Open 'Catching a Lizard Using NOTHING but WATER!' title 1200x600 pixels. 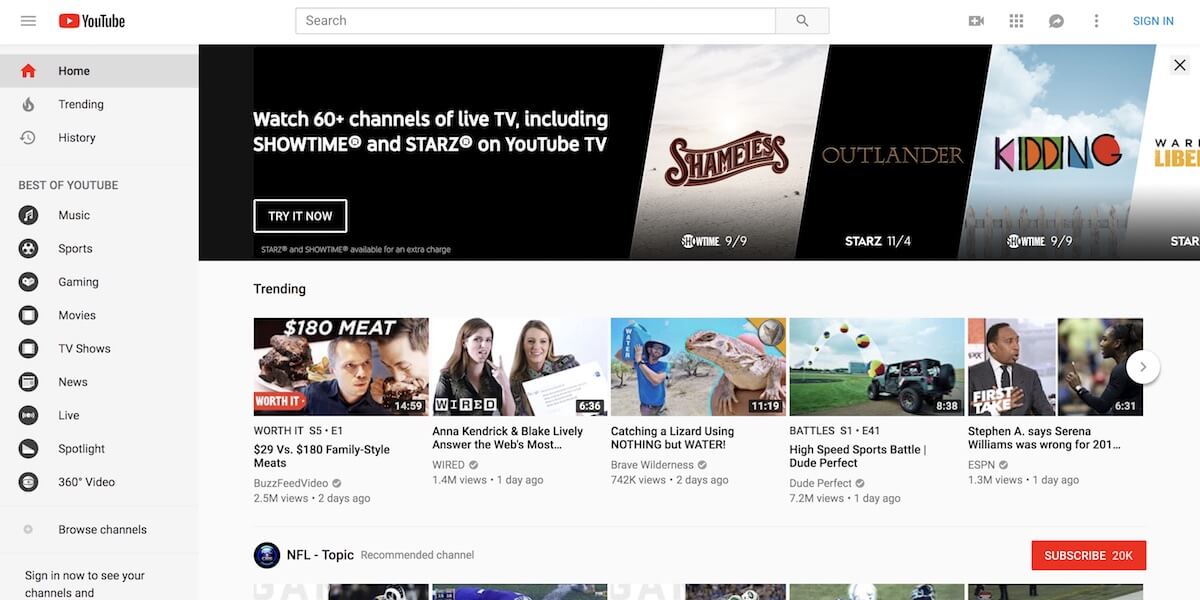coord(673,438)
